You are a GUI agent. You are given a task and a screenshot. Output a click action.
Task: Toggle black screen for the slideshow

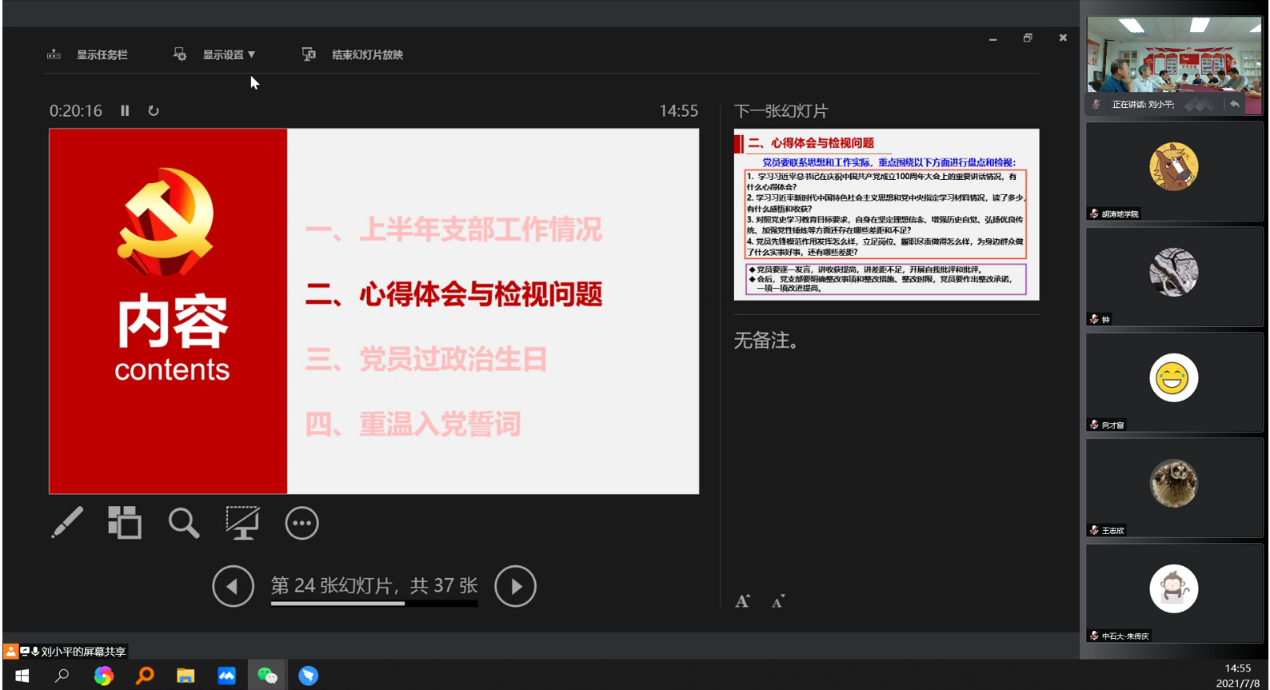pos(242,522)
